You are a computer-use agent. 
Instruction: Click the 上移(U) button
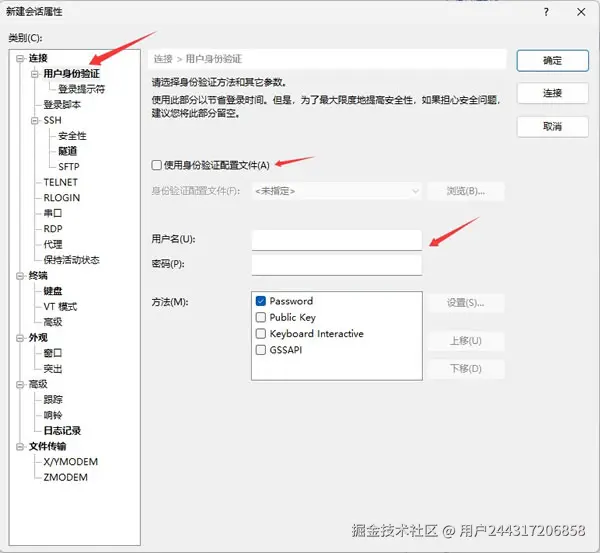(x=466, y=341)
